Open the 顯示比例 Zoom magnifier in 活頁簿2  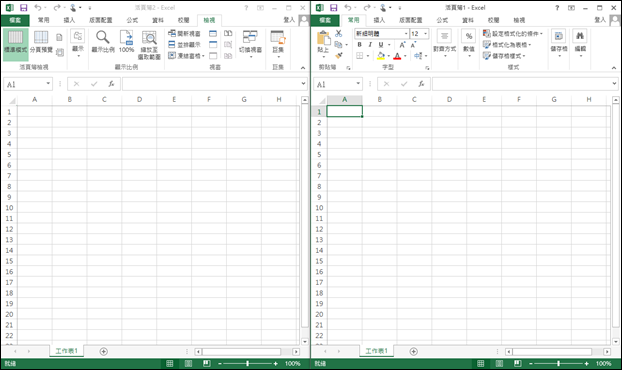pyautogui.click(x=103, y=42)
